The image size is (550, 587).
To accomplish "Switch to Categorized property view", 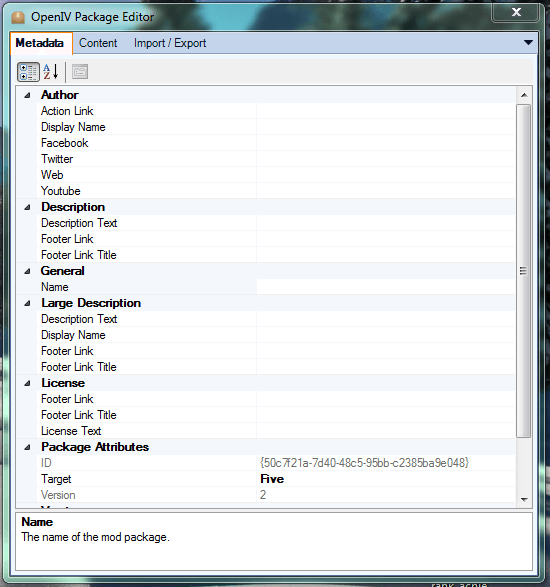I will tap(28, 72).
